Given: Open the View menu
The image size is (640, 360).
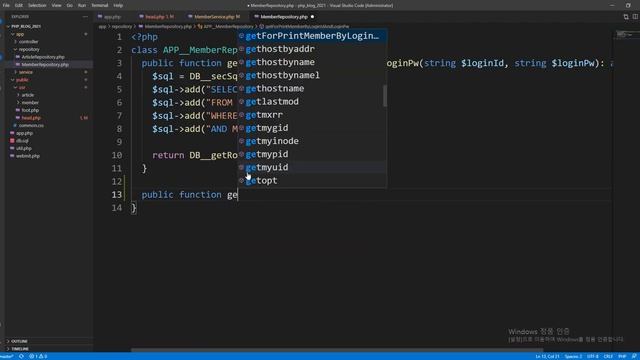Looking at the screenshot, I should [x=56, y=5].
